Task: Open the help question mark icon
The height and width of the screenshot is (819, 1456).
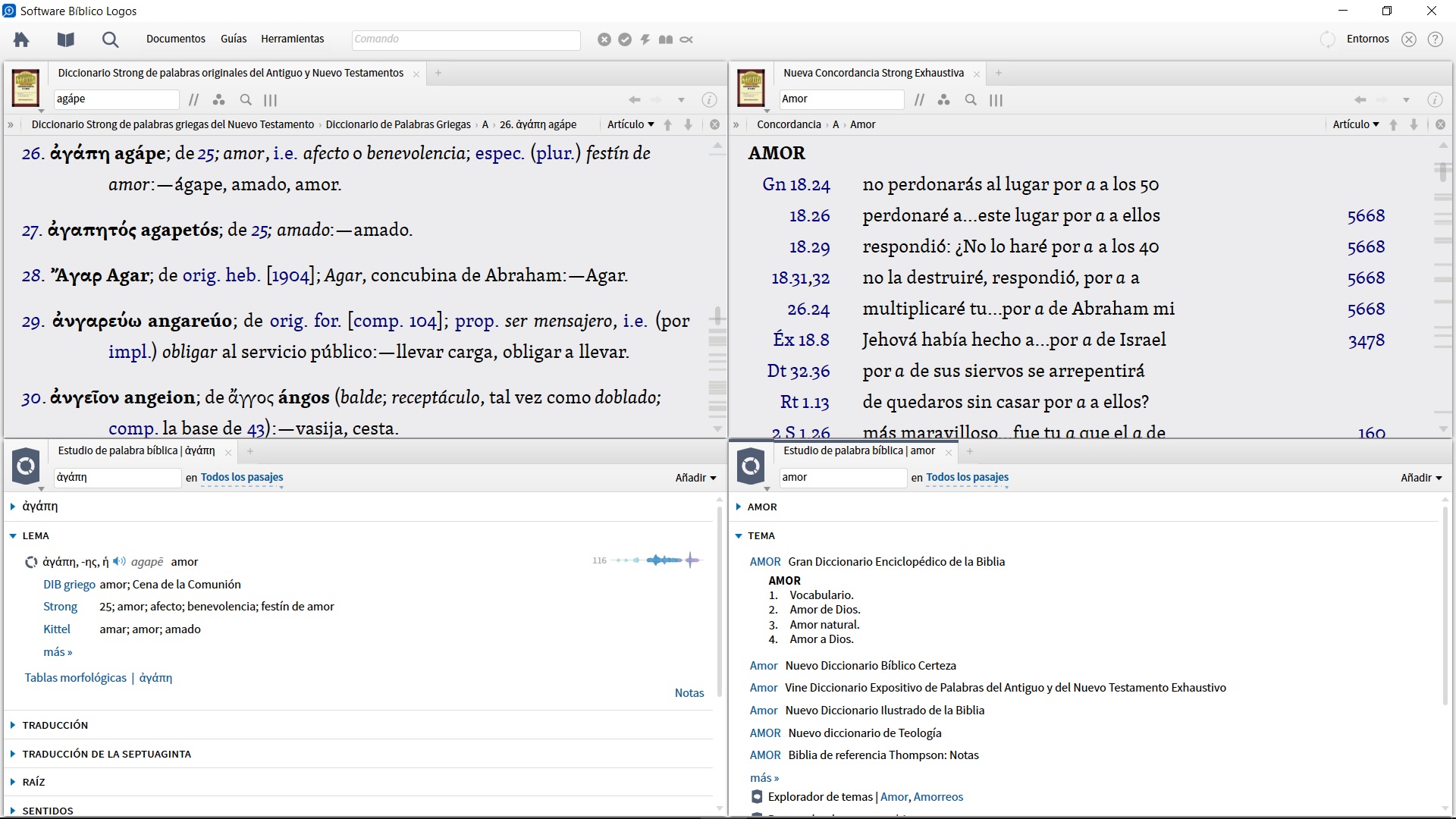Action: [1435, 39]
